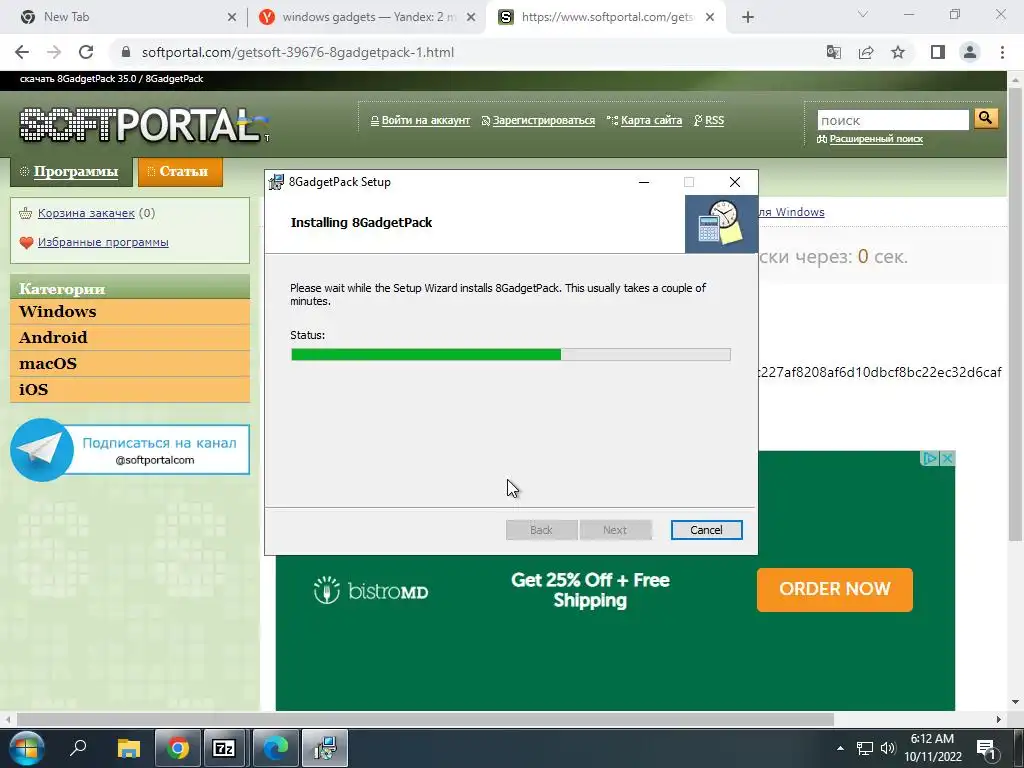1024x768 pixels.
Task: Click the network tray icon
Action: 865,748
